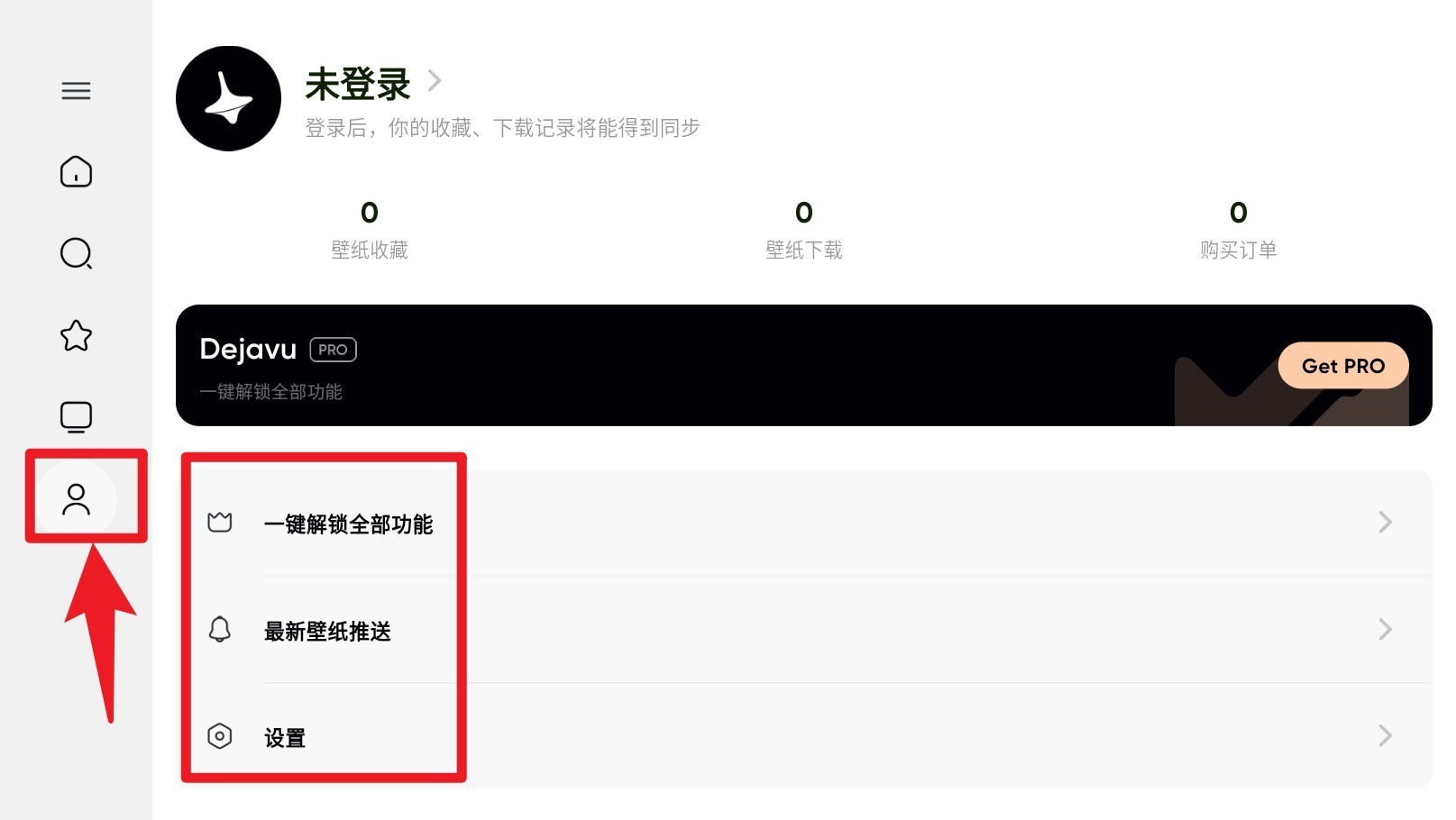Open 壁纸收藏 counter tab
This screenshot has width=1456, height=820.
coord(370,231)
